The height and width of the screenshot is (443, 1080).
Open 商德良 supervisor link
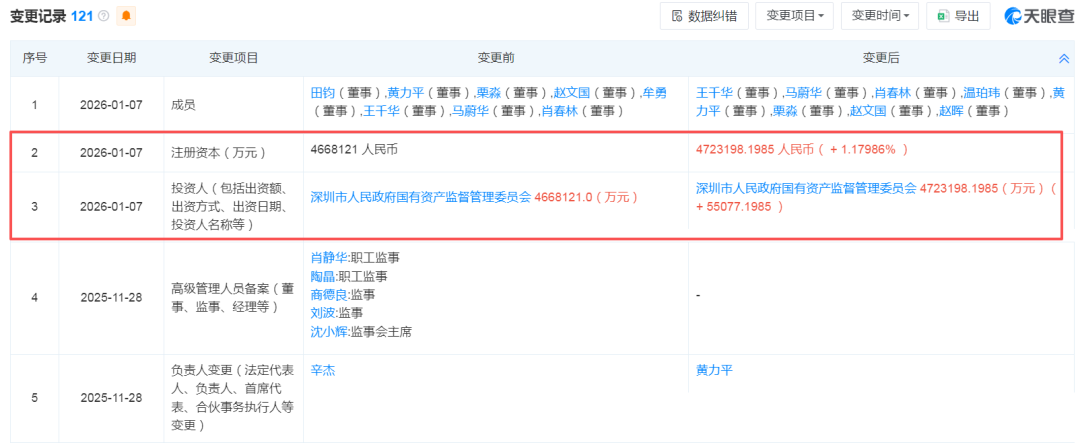329,295
